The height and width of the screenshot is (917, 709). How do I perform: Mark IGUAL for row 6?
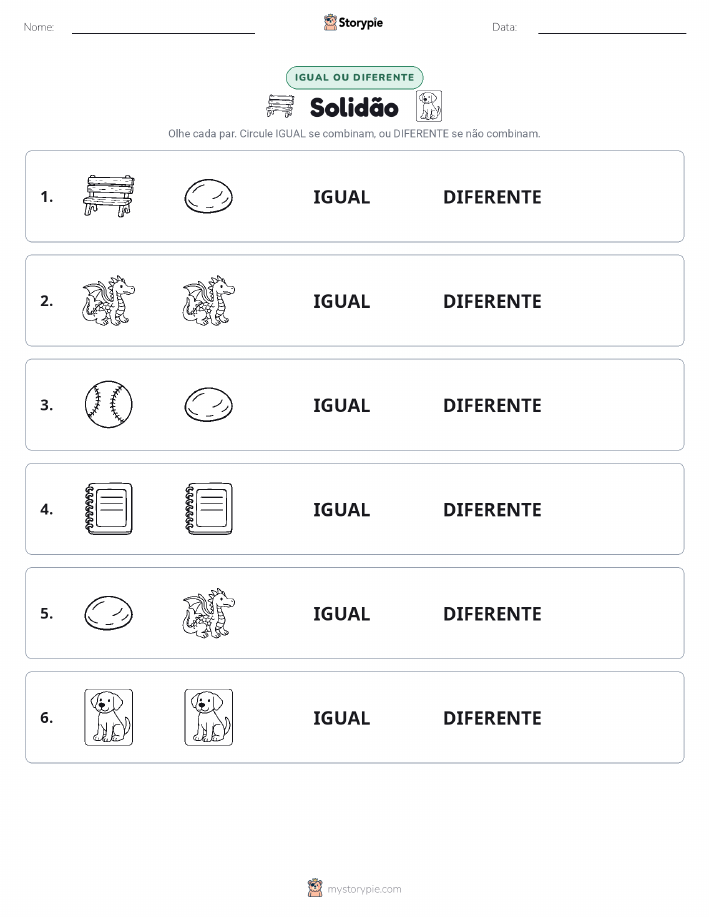tap(342, 718)
